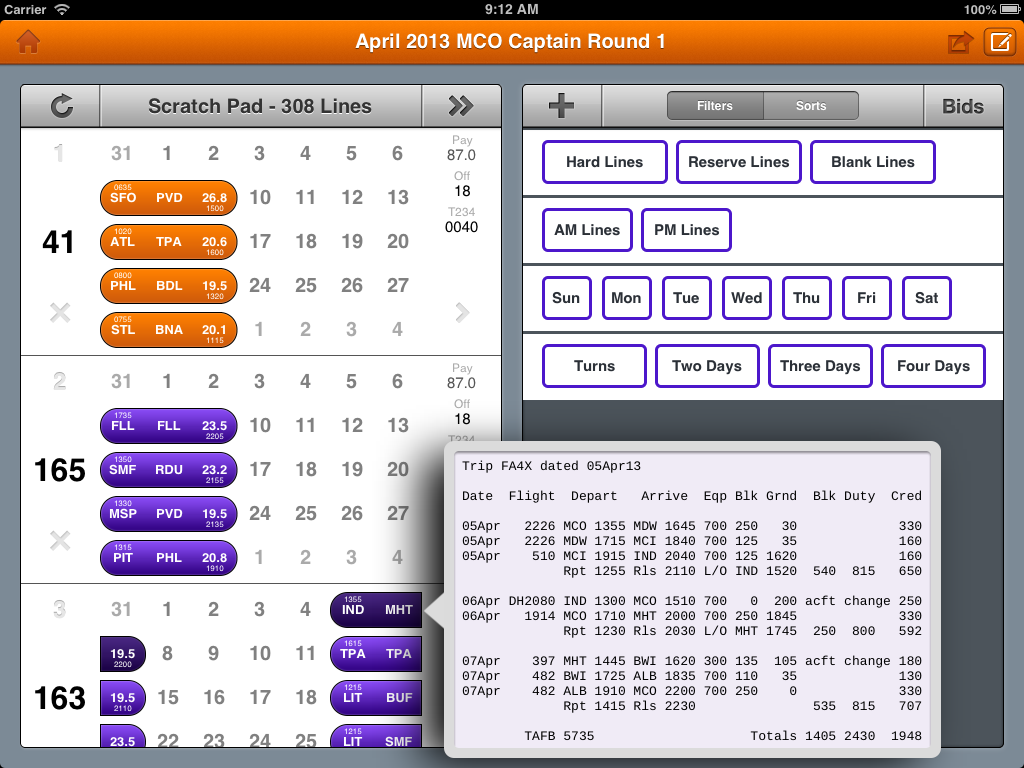The width and height of the screenshot is (1024, 768).
Task: Toggle the Wed day filter
Action: pos(746,298)
